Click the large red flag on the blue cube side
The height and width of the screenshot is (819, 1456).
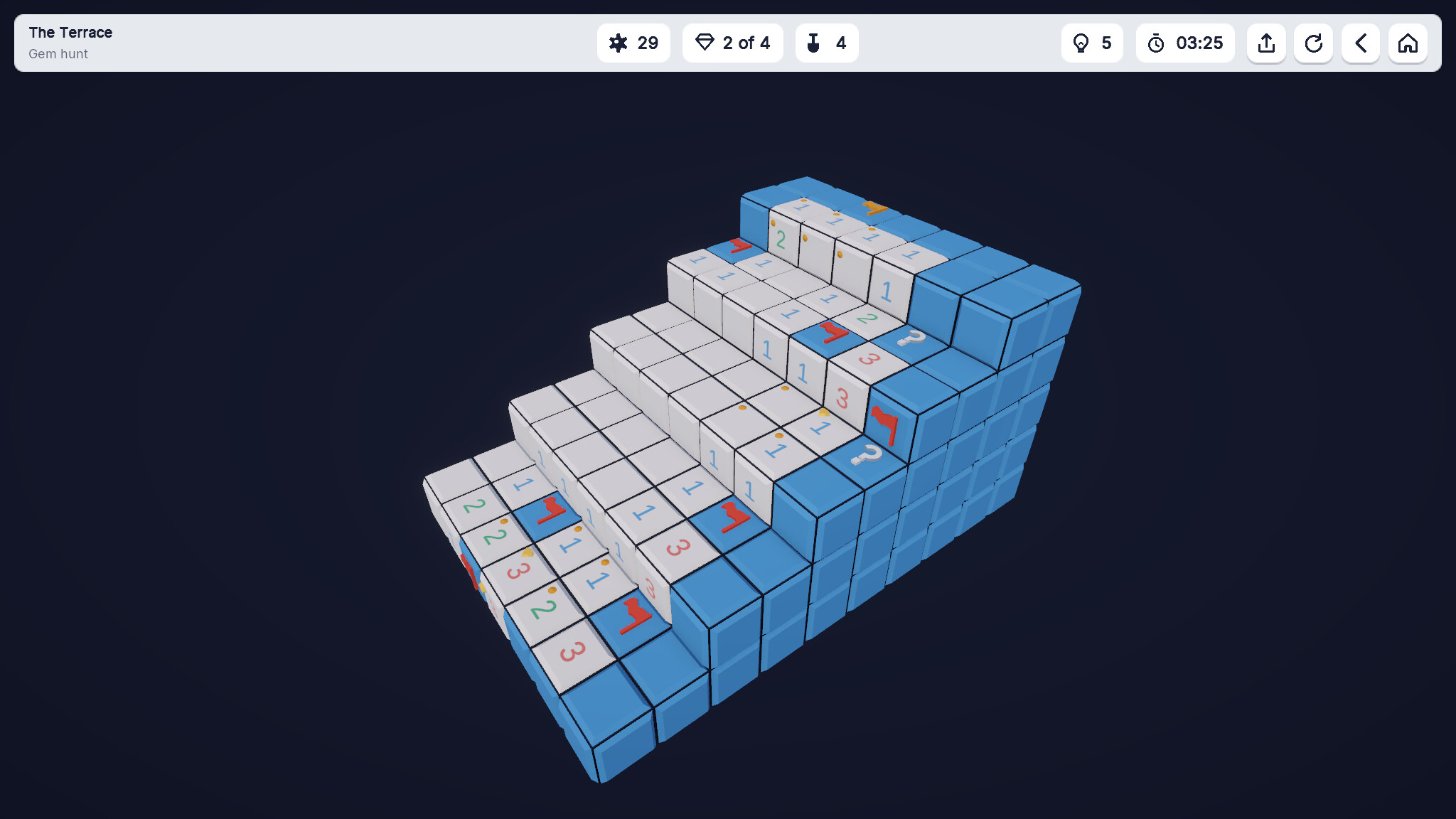886,424
